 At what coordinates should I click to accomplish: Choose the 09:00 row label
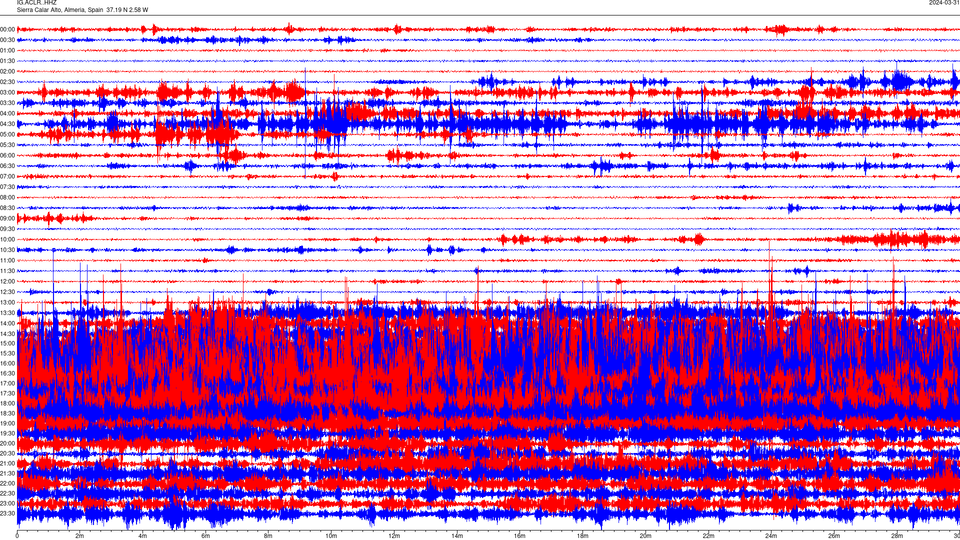(x=8, y=219)
